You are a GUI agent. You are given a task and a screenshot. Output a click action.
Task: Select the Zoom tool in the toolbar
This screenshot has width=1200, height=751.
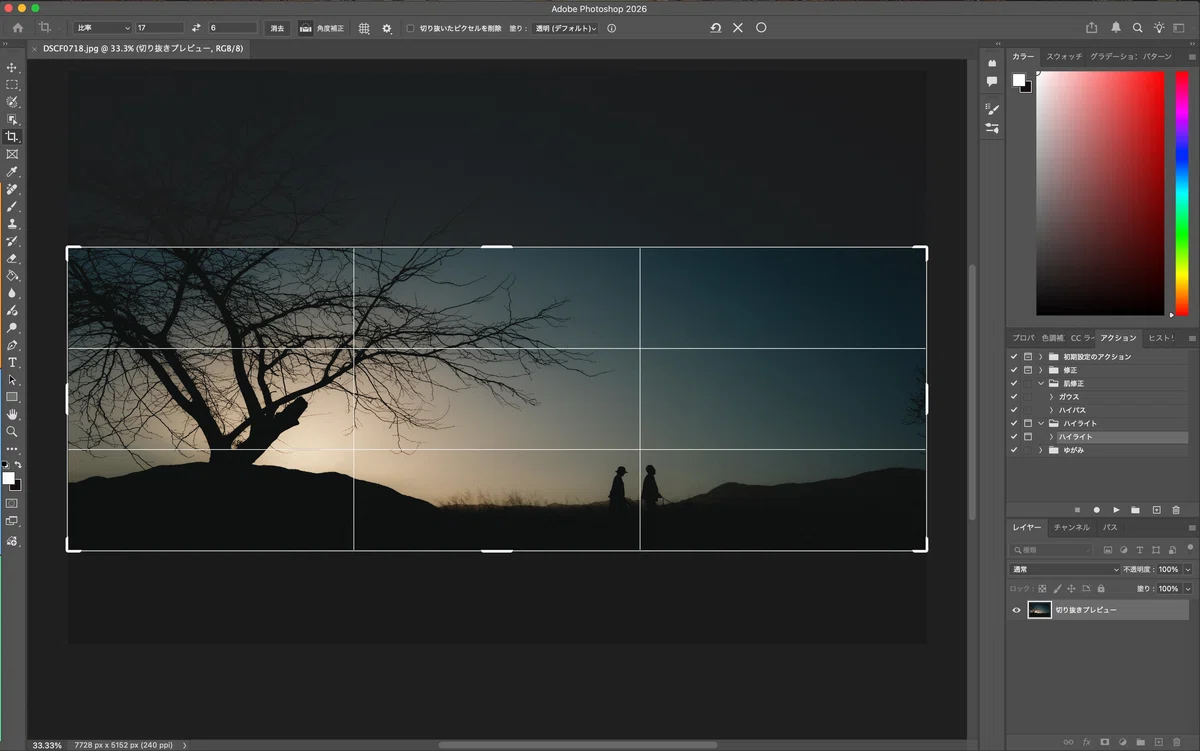tap(12, 431)
